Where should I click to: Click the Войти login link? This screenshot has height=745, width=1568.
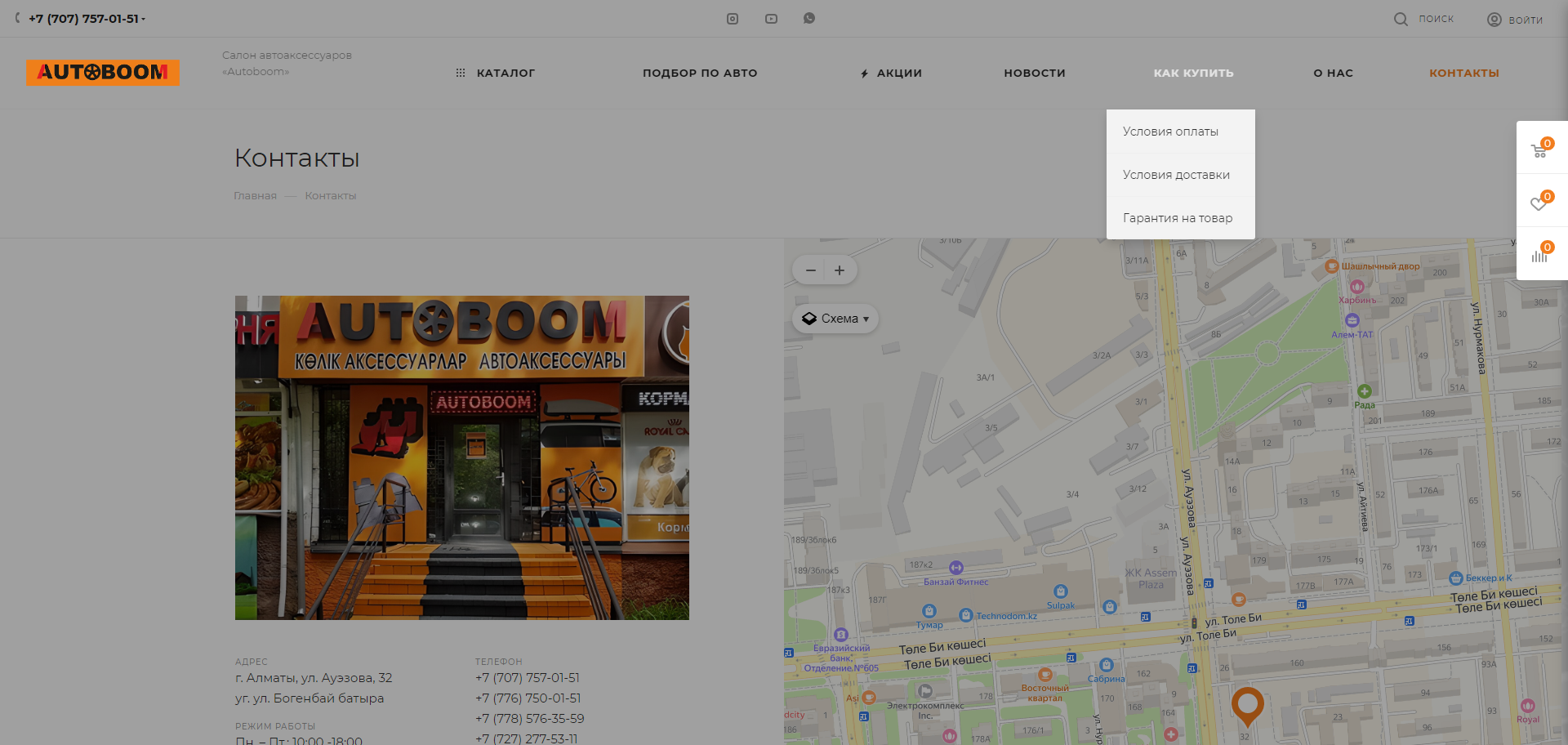point(1526,20)
